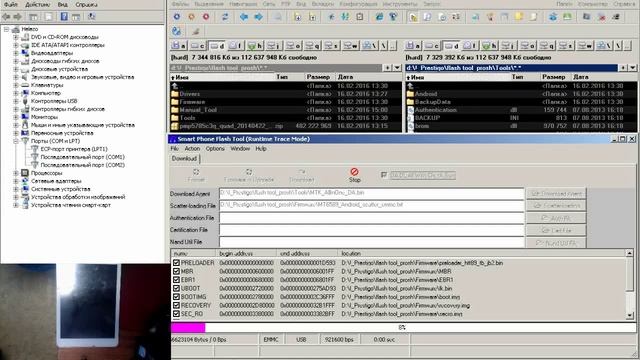640x360 pixels.
Task: Click the Nand Util File browse button
Action: click(556, 243)
